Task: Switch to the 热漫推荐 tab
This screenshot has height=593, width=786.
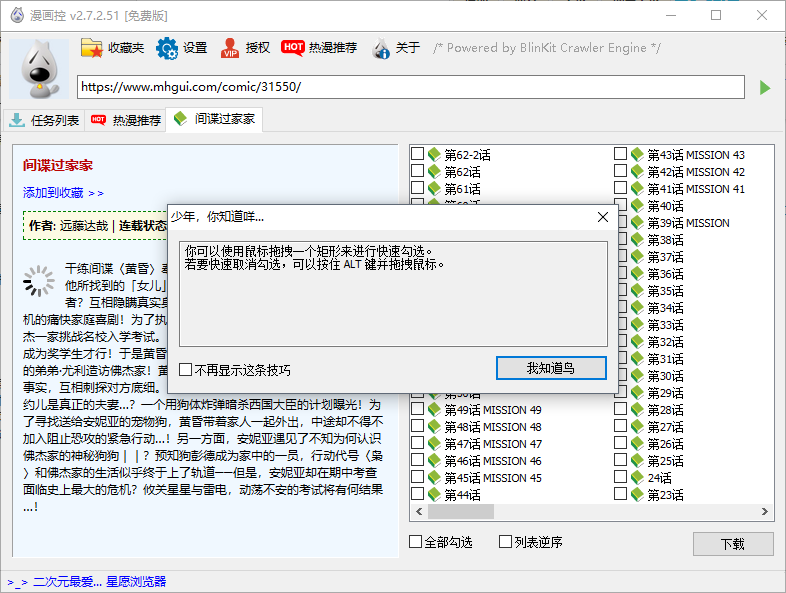Action: click(x=125, y=120)
